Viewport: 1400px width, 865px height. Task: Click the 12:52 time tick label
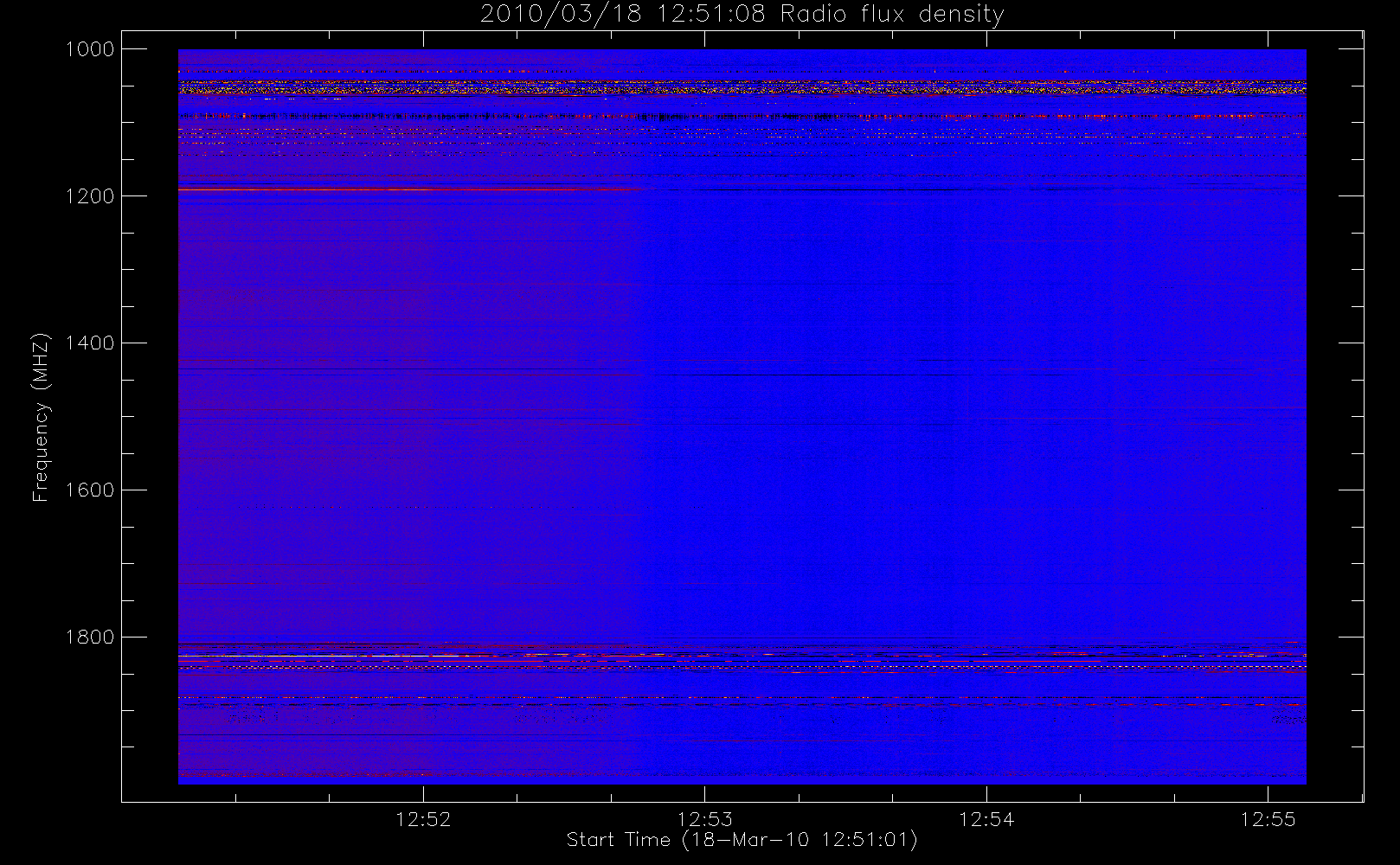(x=423, y=819)
